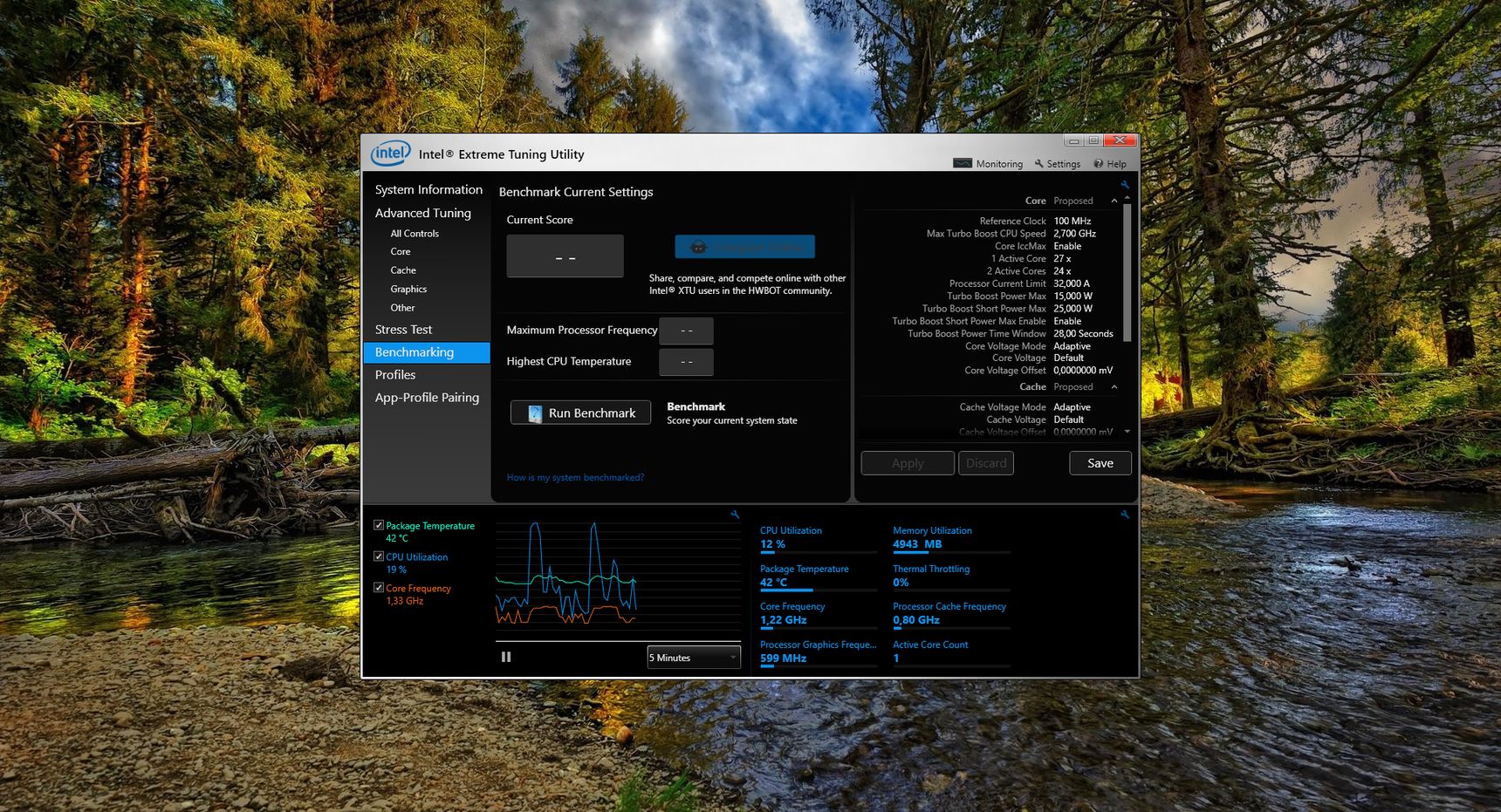Open App-Profile Pairing in the sidebar
Screen dimensions: 1501x812
[x=427, y=398]
